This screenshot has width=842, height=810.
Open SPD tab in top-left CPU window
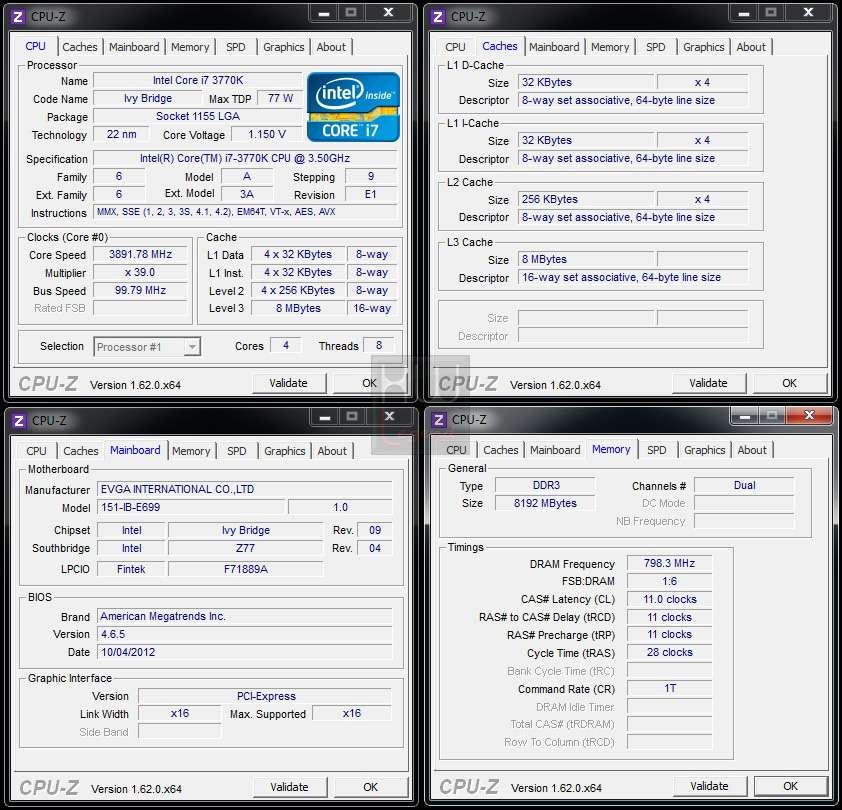[x=236, y=47]
